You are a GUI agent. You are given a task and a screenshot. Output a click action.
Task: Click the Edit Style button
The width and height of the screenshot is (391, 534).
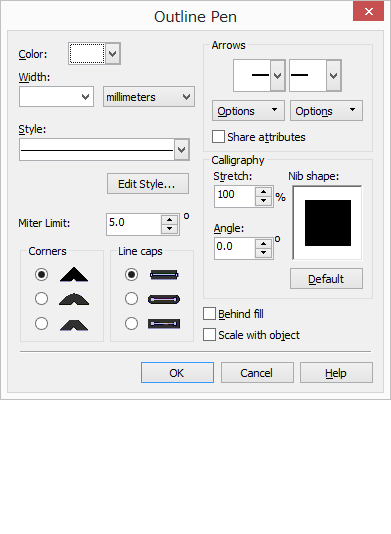click(x=148, y=184)
